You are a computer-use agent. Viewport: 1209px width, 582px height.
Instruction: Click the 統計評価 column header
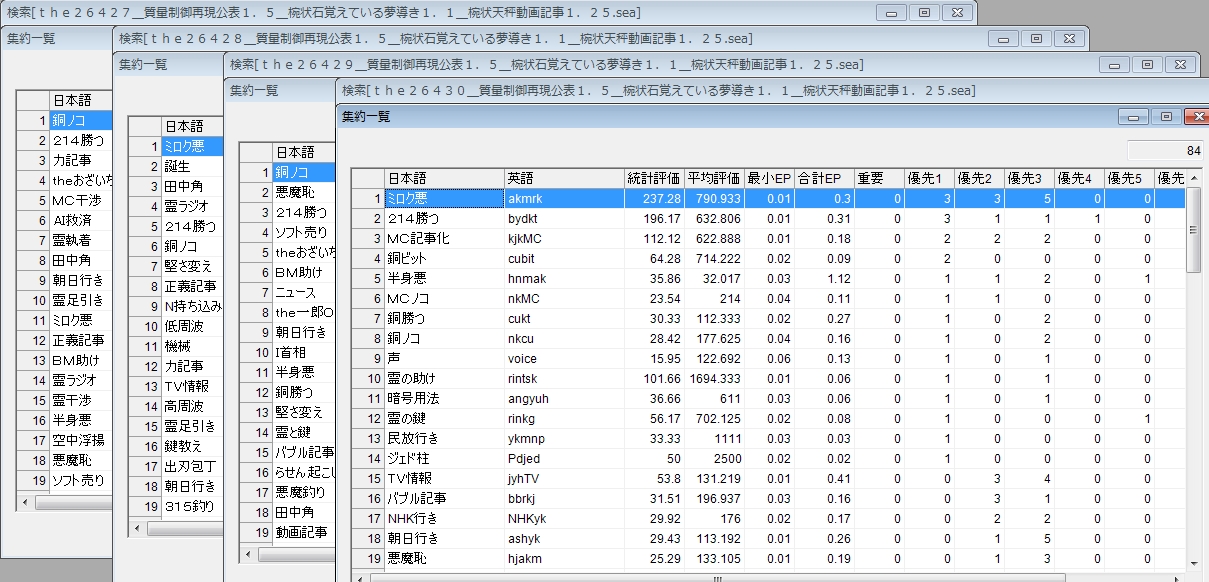[654, 179]
